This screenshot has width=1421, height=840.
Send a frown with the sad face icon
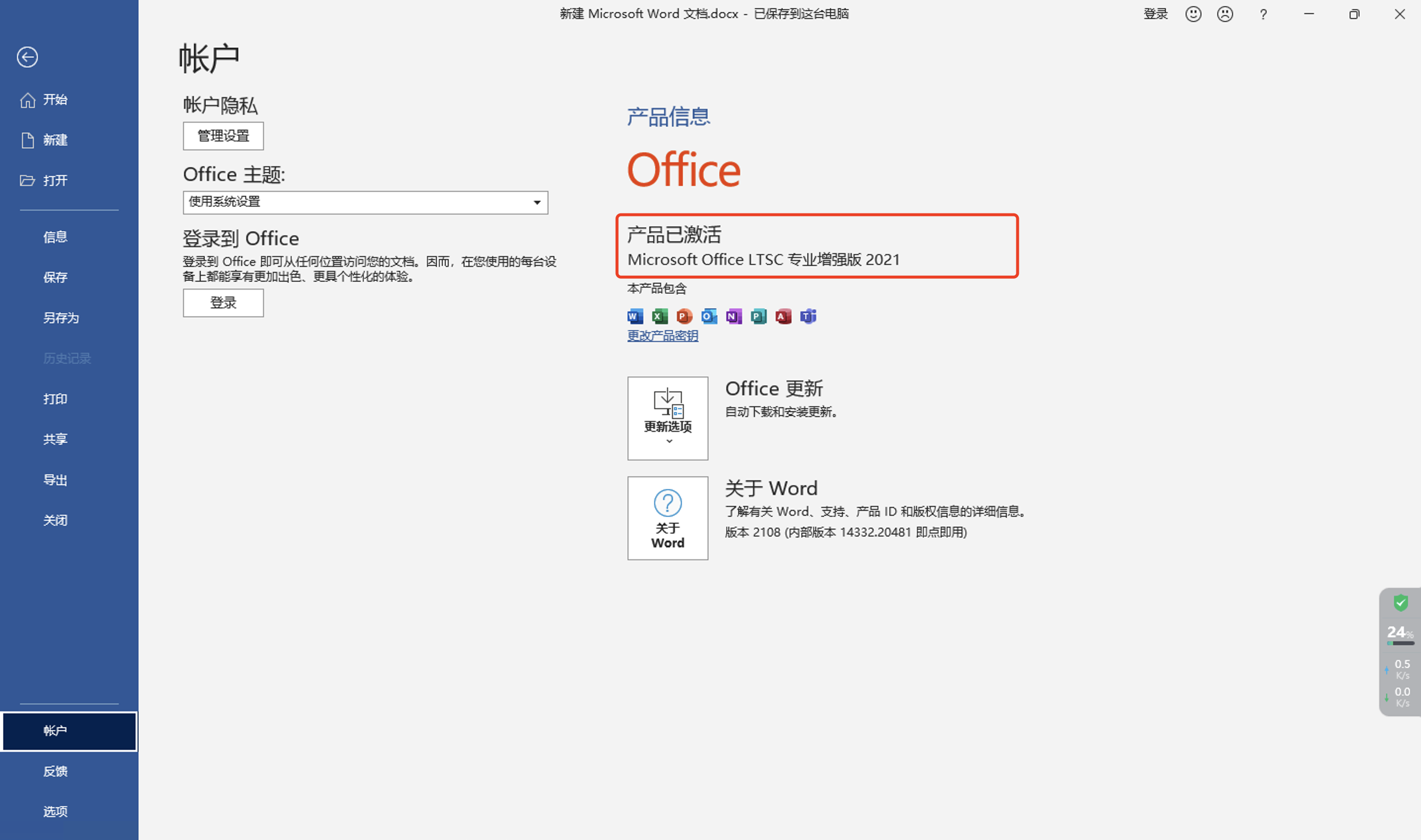(1225, 14)
